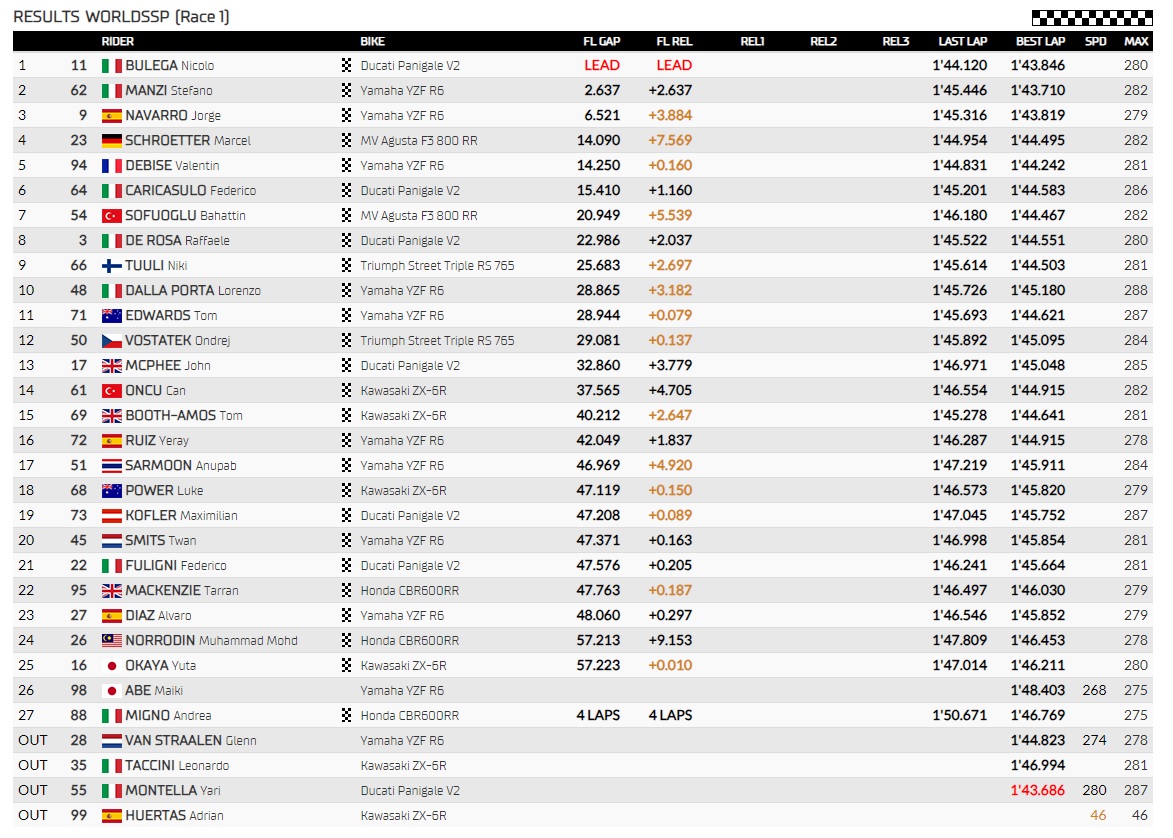
Task: Click the BIKE column header
Action: tap(373, 41)
